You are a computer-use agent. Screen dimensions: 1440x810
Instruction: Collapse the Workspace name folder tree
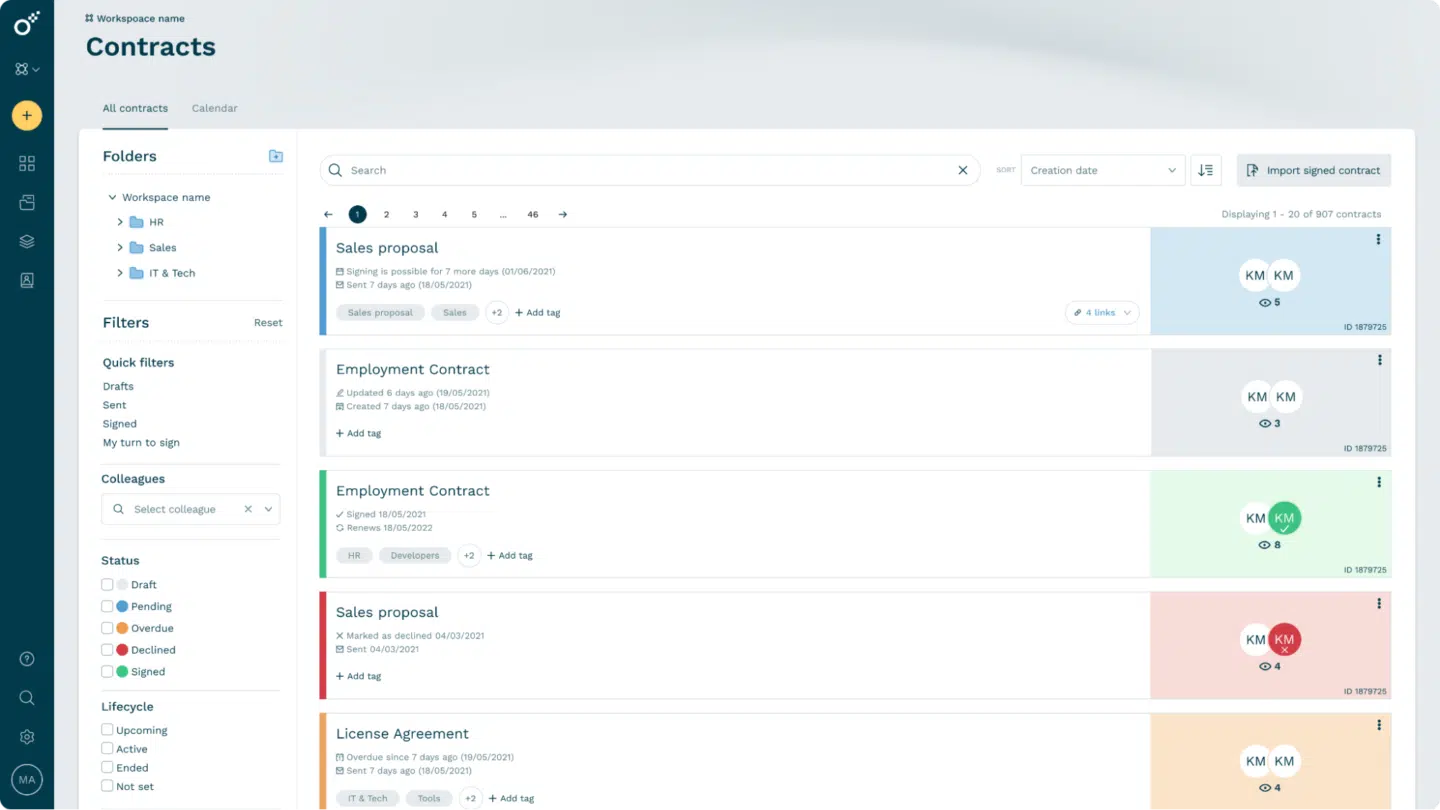pyautogui.click(x=113, y=197)
